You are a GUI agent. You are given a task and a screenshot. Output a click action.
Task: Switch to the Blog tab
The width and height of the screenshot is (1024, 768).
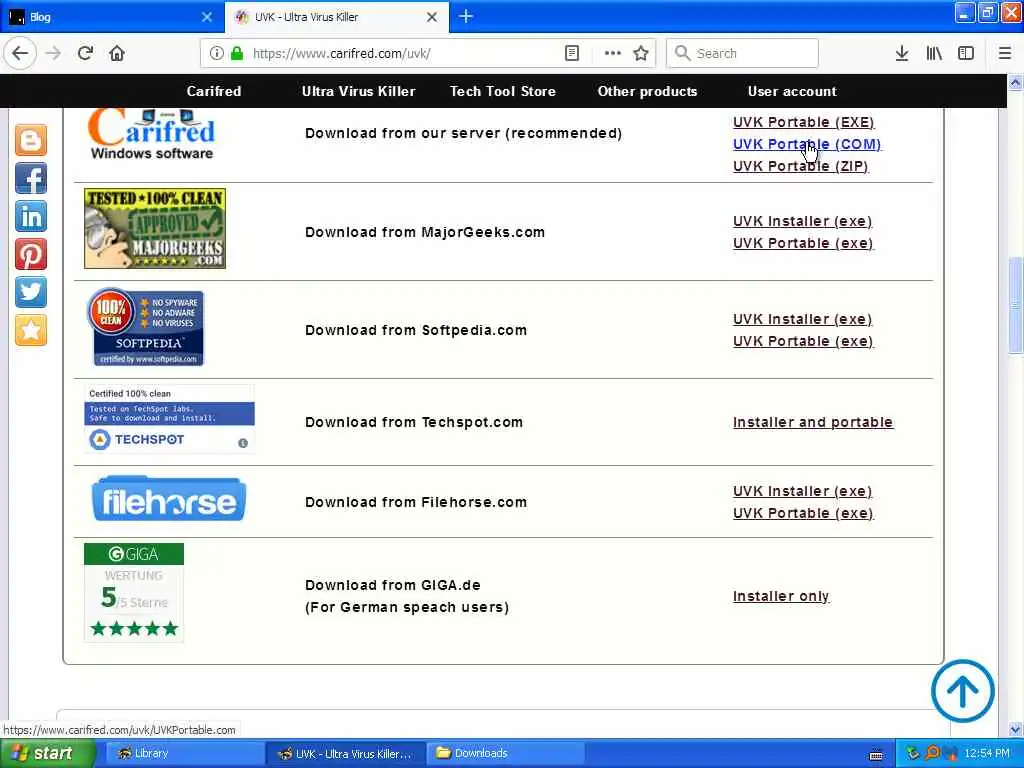tap(112, 17)
